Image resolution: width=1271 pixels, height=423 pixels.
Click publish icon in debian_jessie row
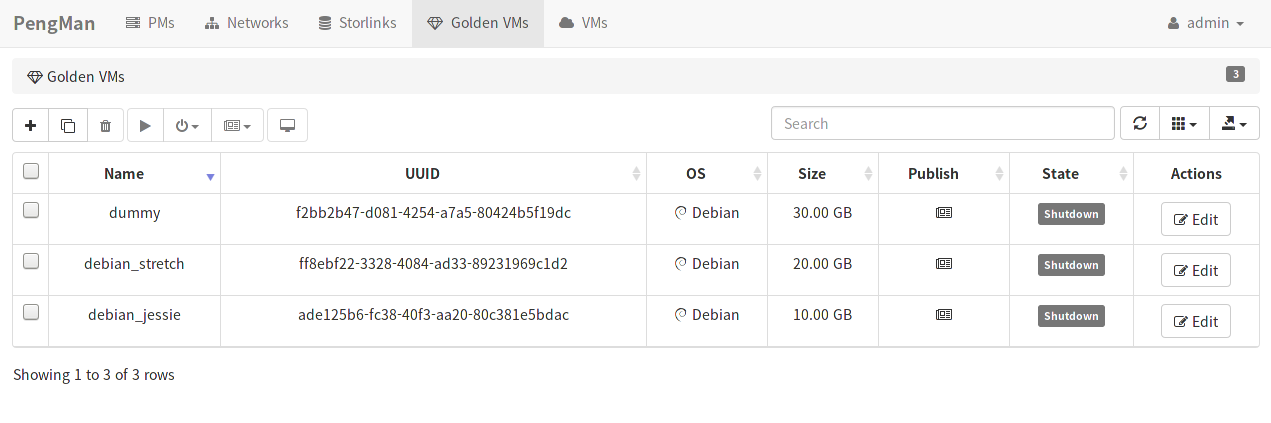(944, 315)
